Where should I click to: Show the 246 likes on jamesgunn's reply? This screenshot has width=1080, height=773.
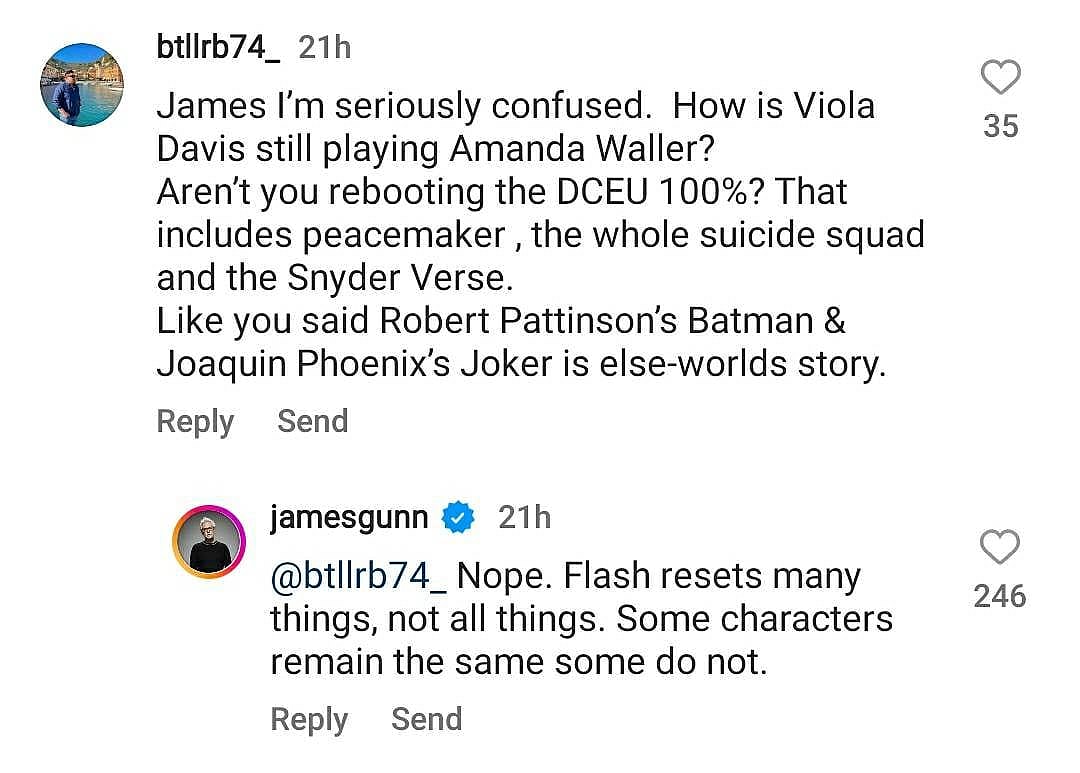(1000, 597)
